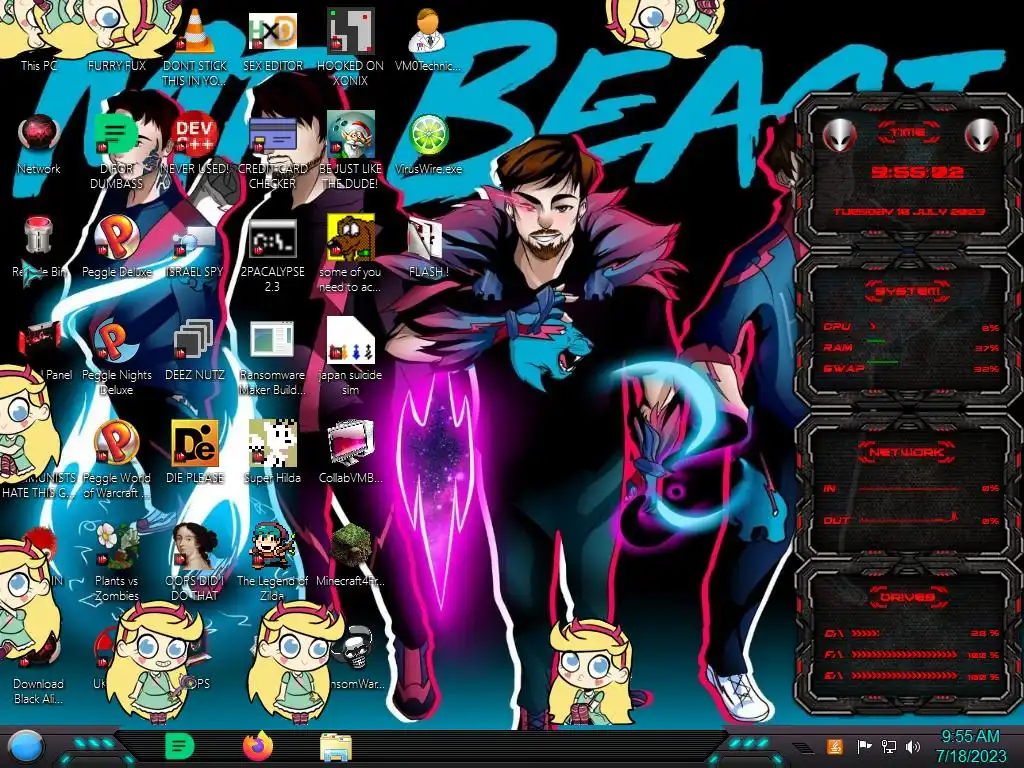
Task: Click the right alien head in TIME widget
Action: tap(982, 135)
